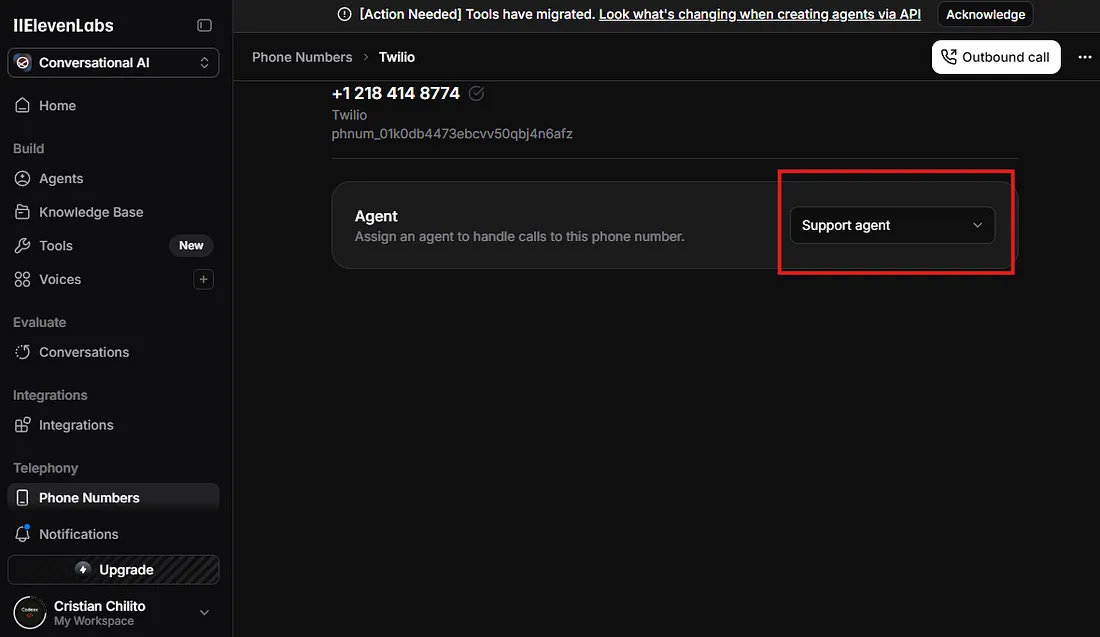Click the Knowledge Base folder icon

click(x=22, y=212)
